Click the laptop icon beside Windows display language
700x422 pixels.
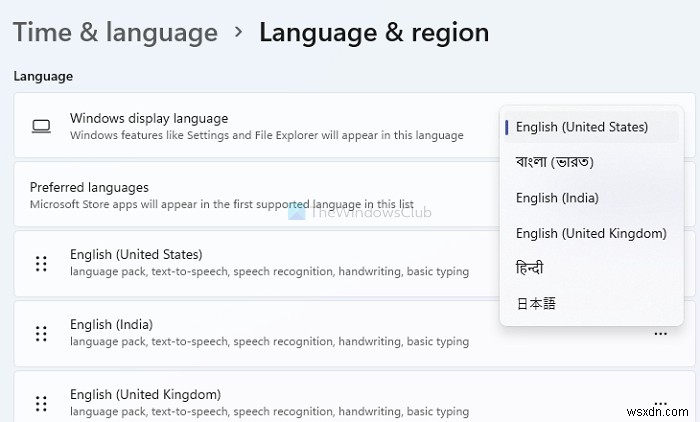click(41, 126)
